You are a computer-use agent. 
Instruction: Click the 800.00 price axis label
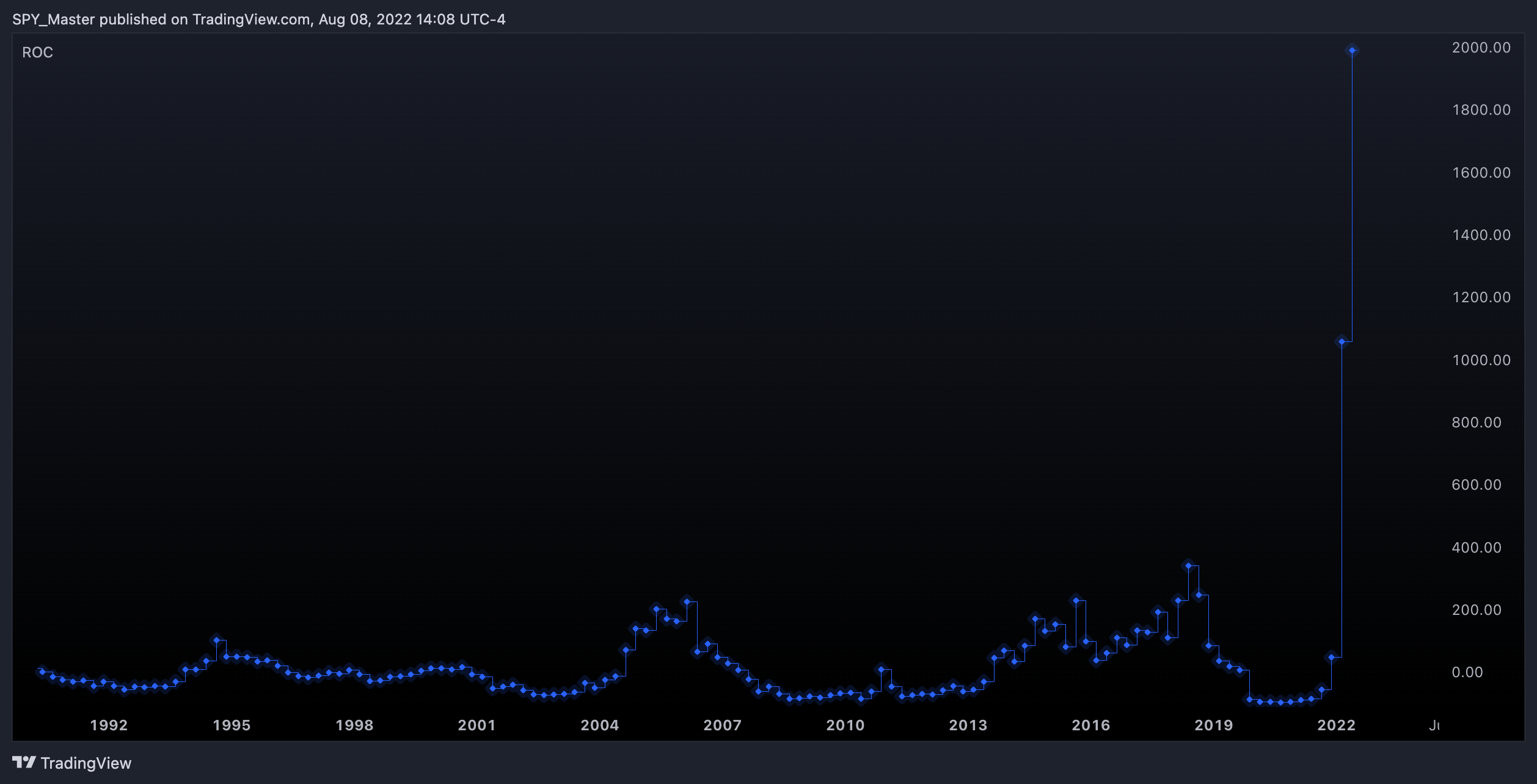click(1477, 423)
